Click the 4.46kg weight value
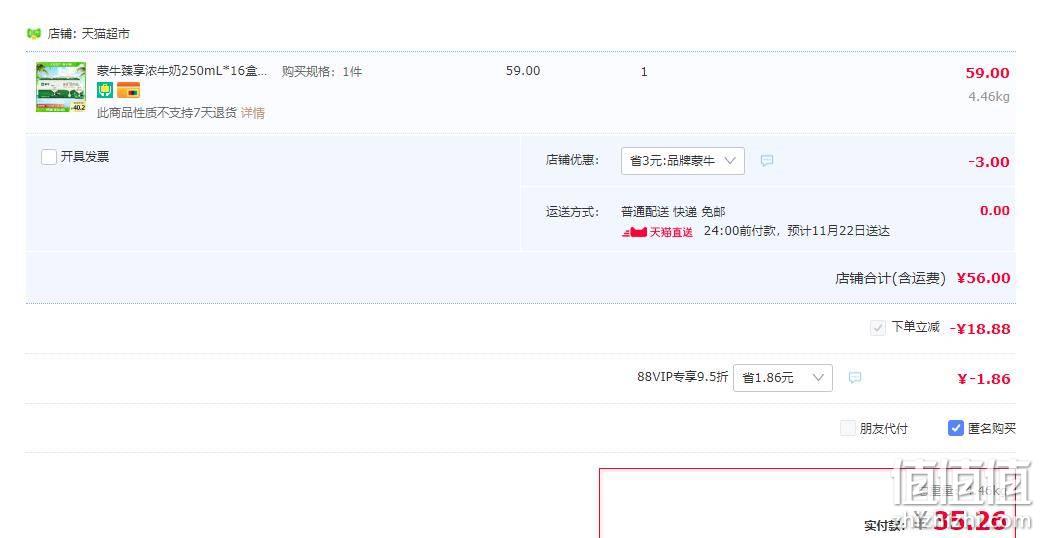1041x538 pixels. pyautogui.click(x=989, y=97)
